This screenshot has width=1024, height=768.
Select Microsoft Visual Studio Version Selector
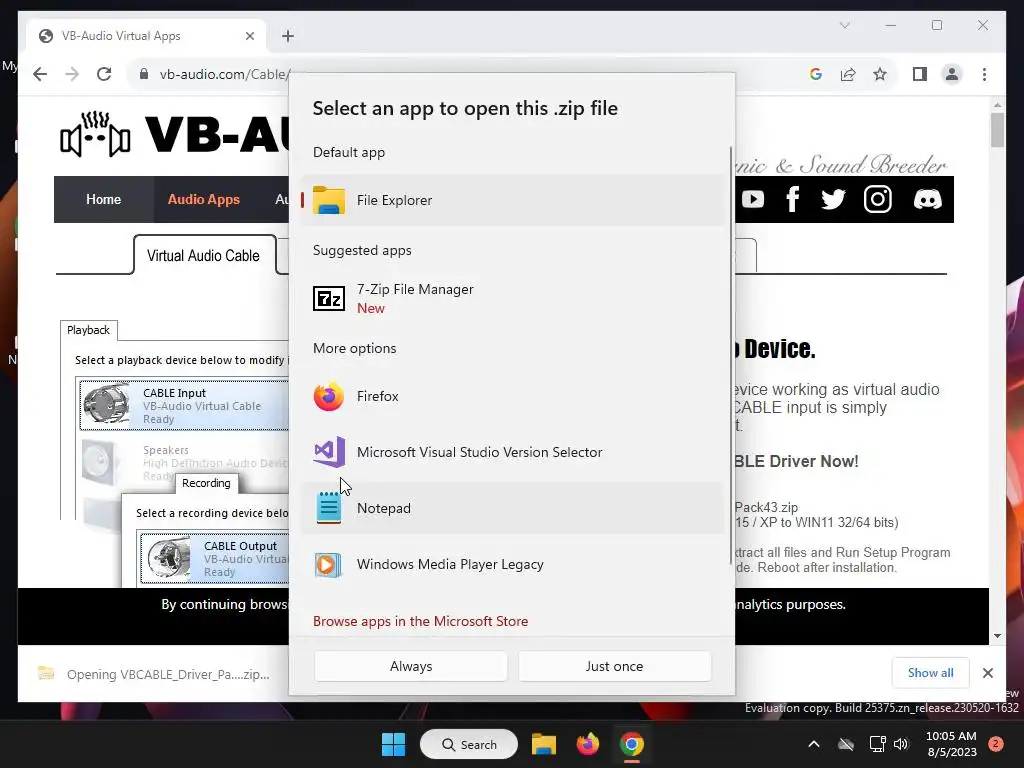tap(512, 452)
